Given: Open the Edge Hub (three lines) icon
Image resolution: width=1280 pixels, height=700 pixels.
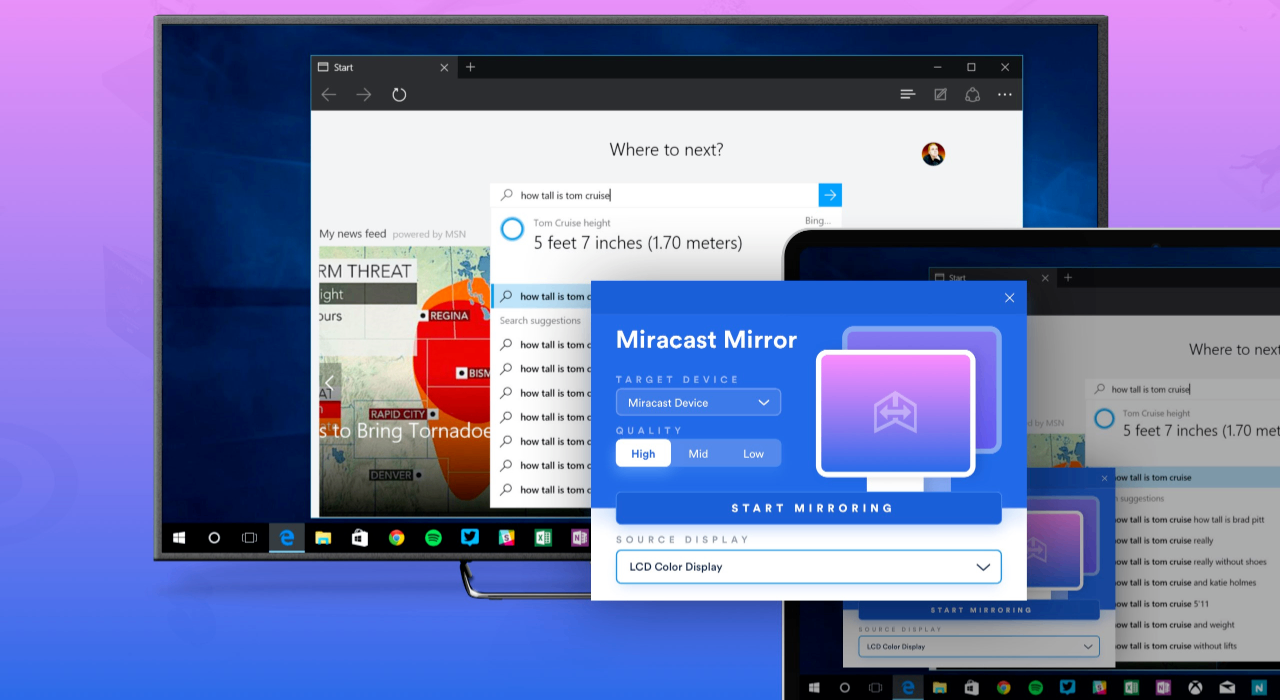Looking at the screenshot, I should point(907,95).
